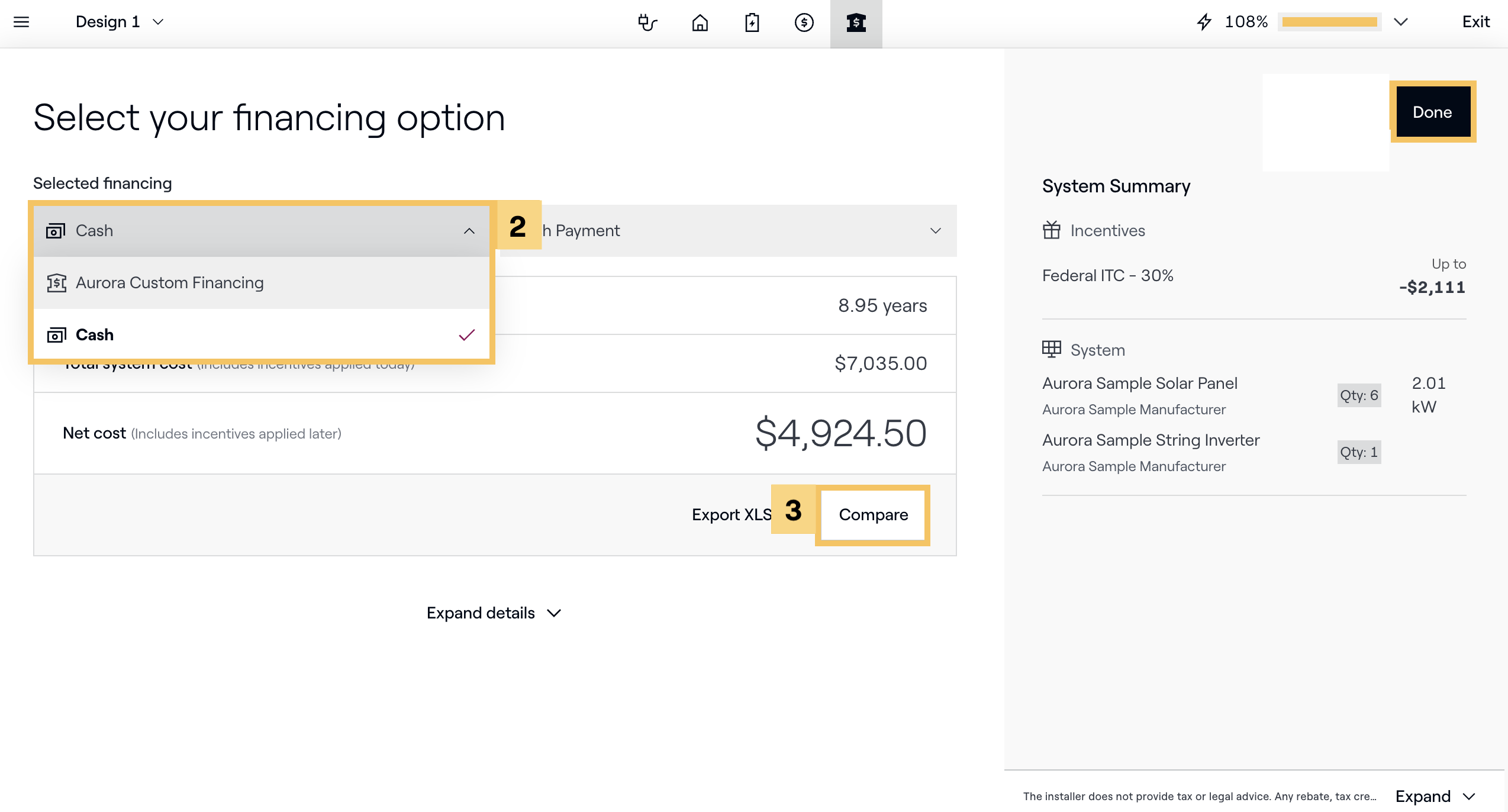The image size is (1508, 812).
Task: Go to the house design icon
Action: click(x=700, y=22)
